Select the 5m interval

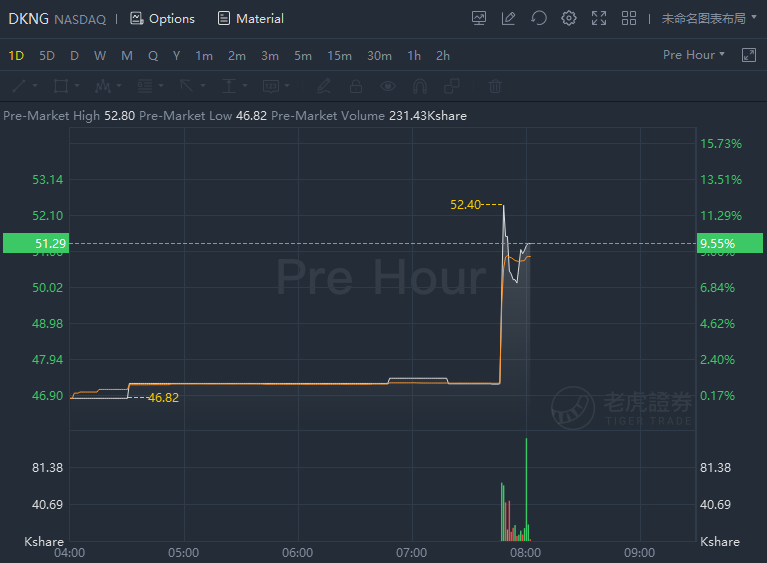[x=303, y=56]
